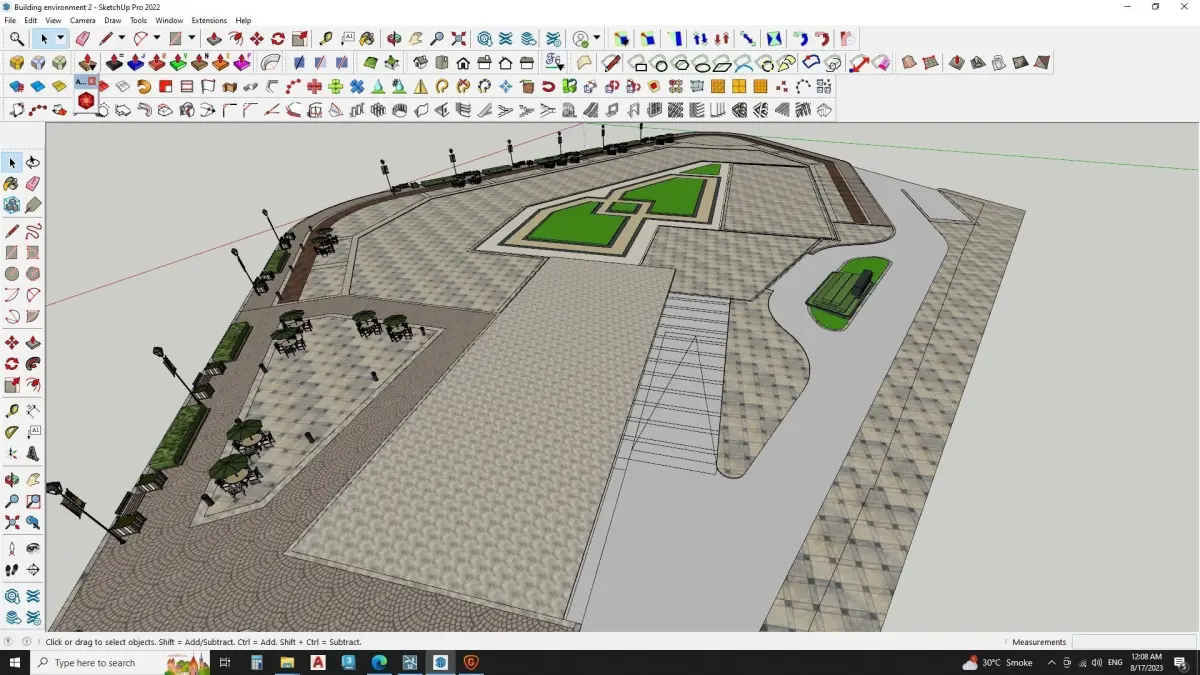Choose the Tape Measure tool in top toolbar
This screenshot has height=675, width=1200.
coord(326,39)
